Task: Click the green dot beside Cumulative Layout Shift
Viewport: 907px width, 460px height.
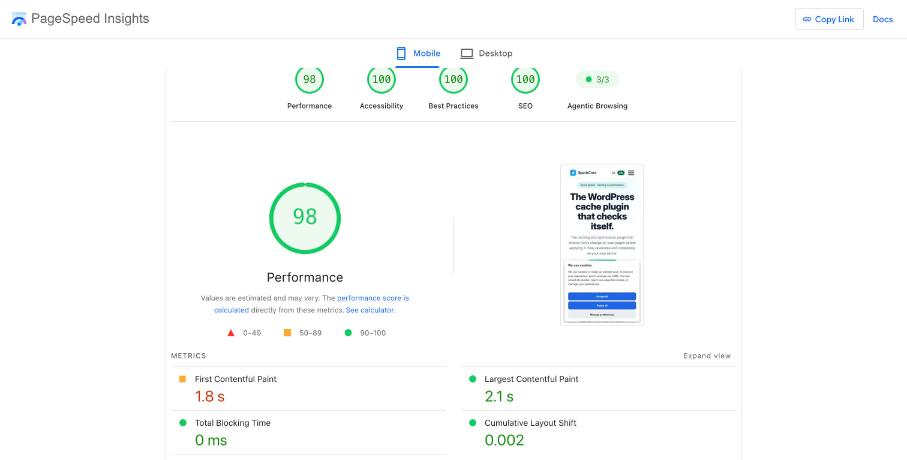Action: [x=472, y=423]
